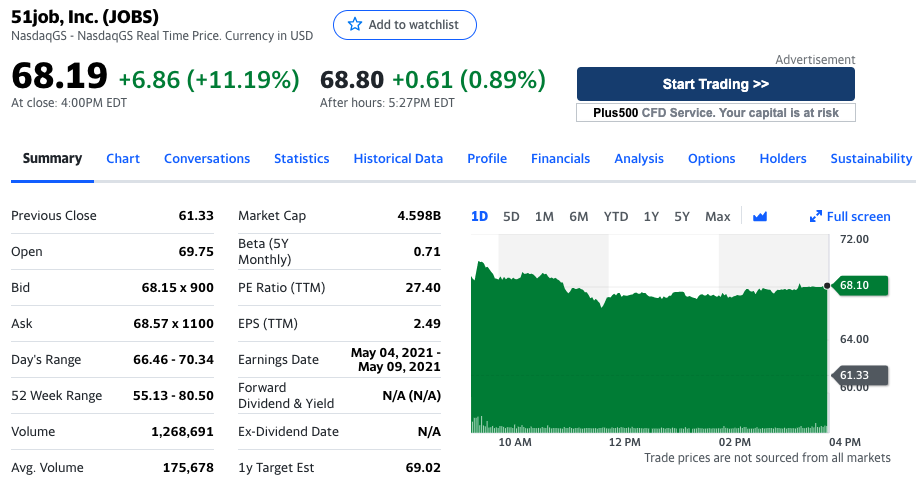Click the Market Cap value 4.598B
Screen dimensions: 916x483
click(x=419, y=216)
